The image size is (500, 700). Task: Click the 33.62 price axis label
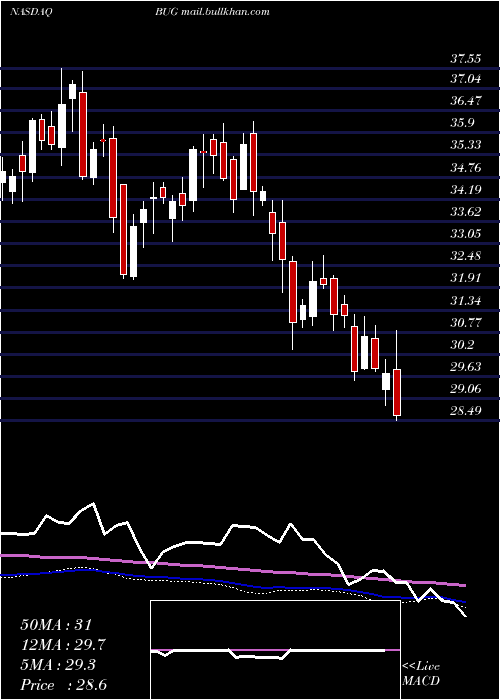pyautogui.click(x=465, y=212)
